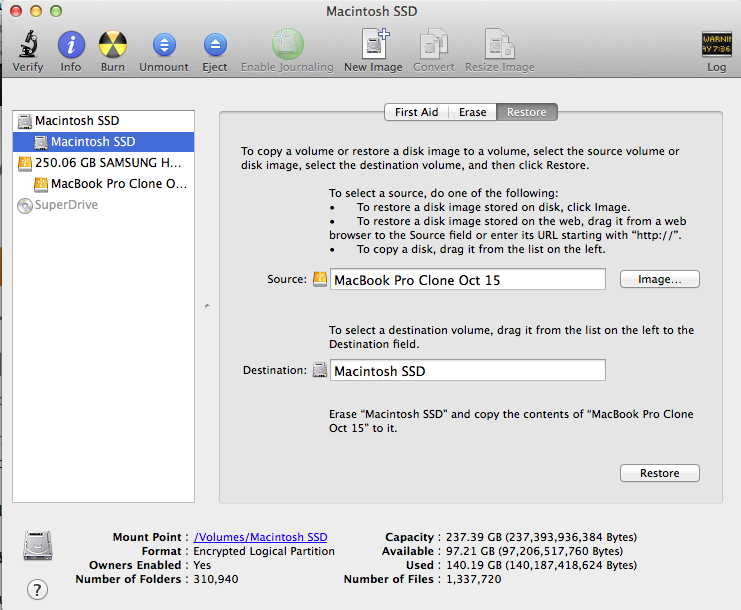Viewport: 741px width, 610px height.
Task: Click the Used value '140.19 GB'
Action: 474,565
